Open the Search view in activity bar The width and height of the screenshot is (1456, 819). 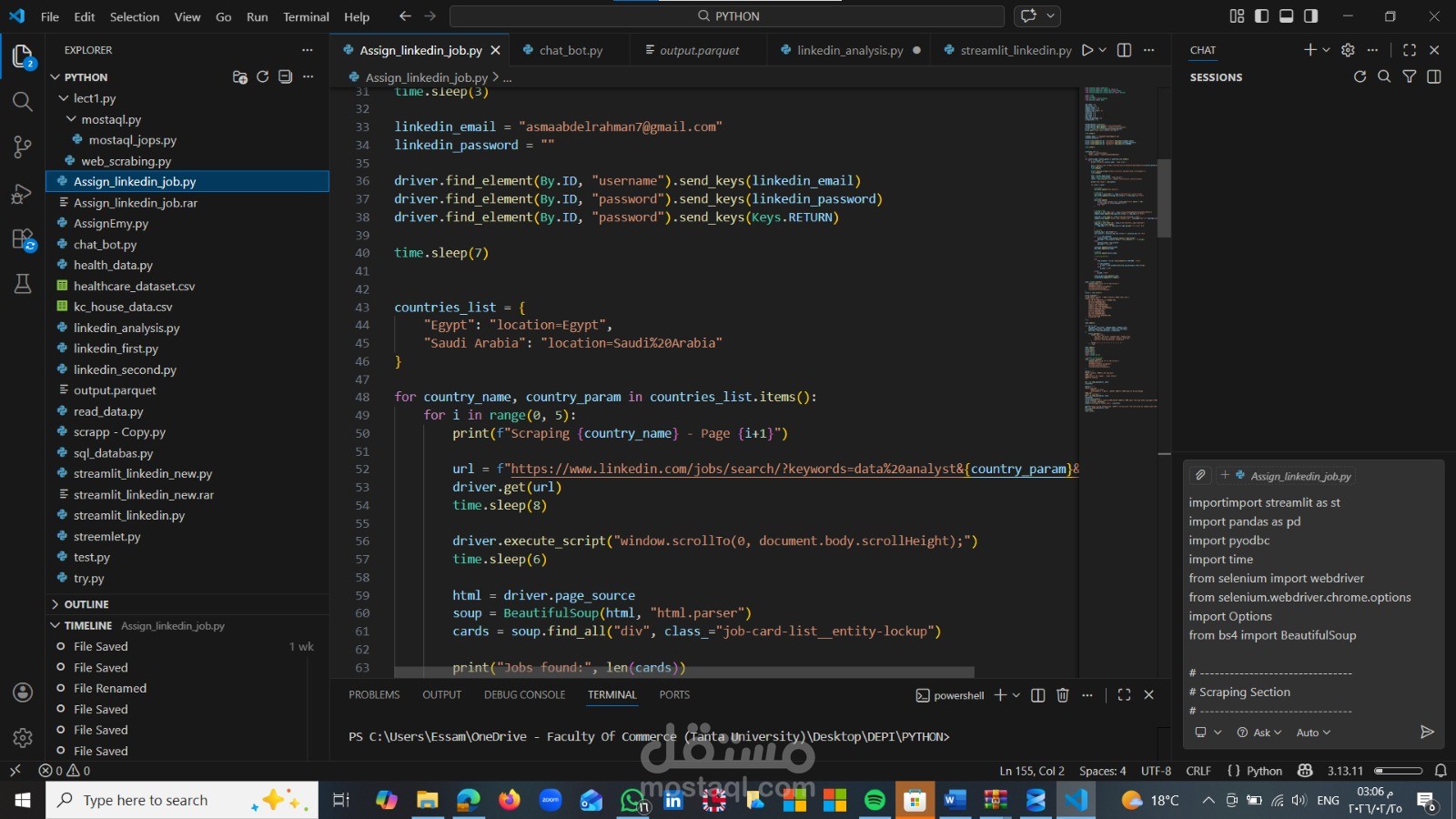[x=23, y=101]
